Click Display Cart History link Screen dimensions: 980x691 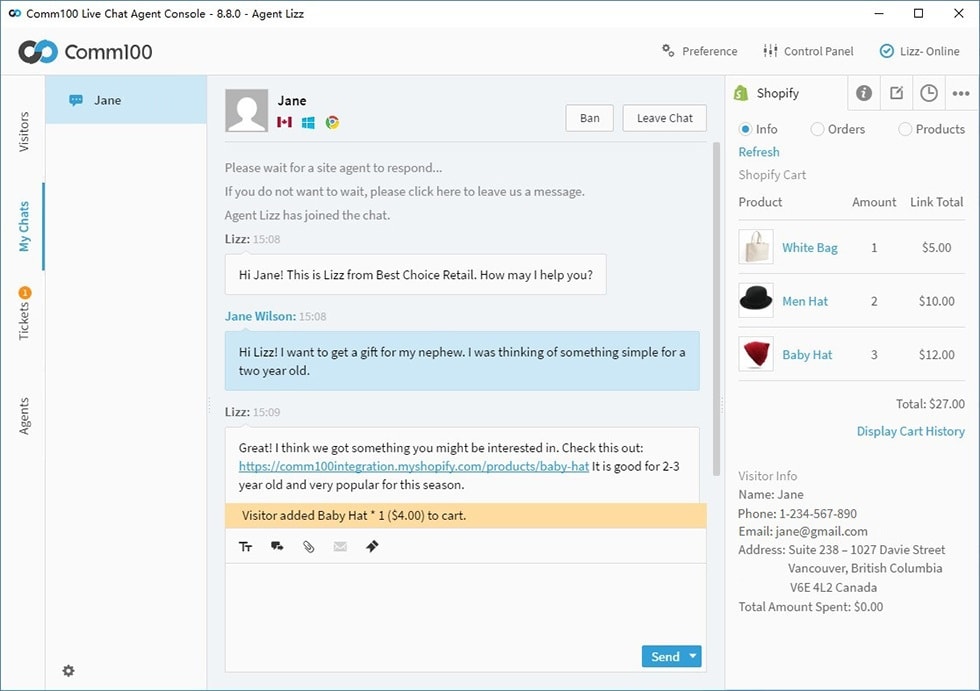click(x=911, y=431)
